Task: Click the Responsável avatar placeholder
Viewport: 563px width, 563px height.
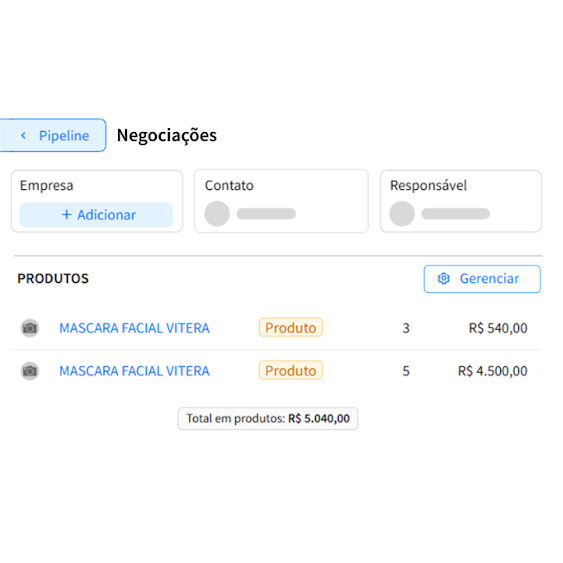Action: 402,214
